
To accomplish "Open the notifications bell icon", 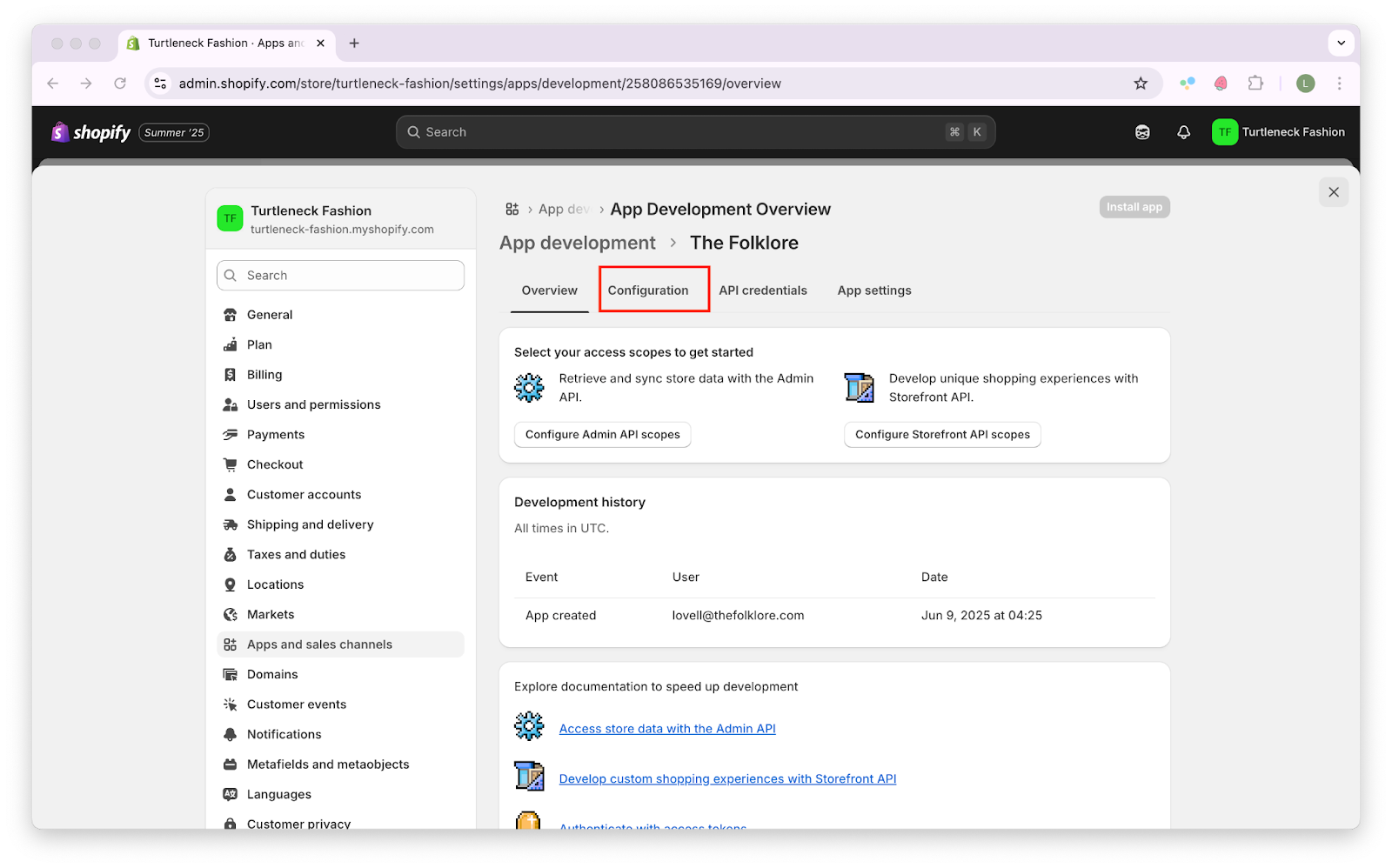I will [1183, 132].
